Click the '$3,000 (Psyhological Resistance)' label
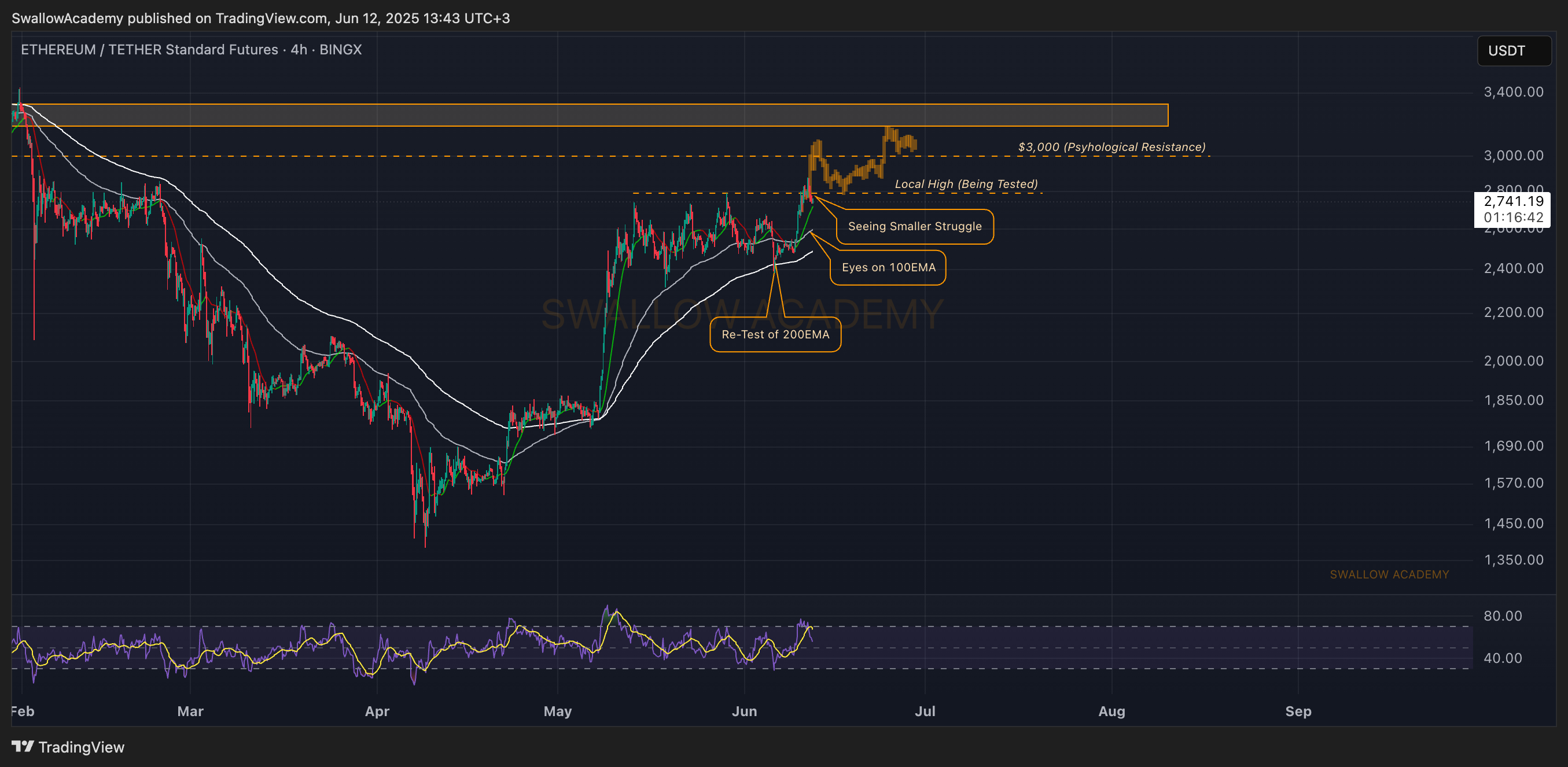This screenshot has width=1568, height=767. (x=1111, y=147)
